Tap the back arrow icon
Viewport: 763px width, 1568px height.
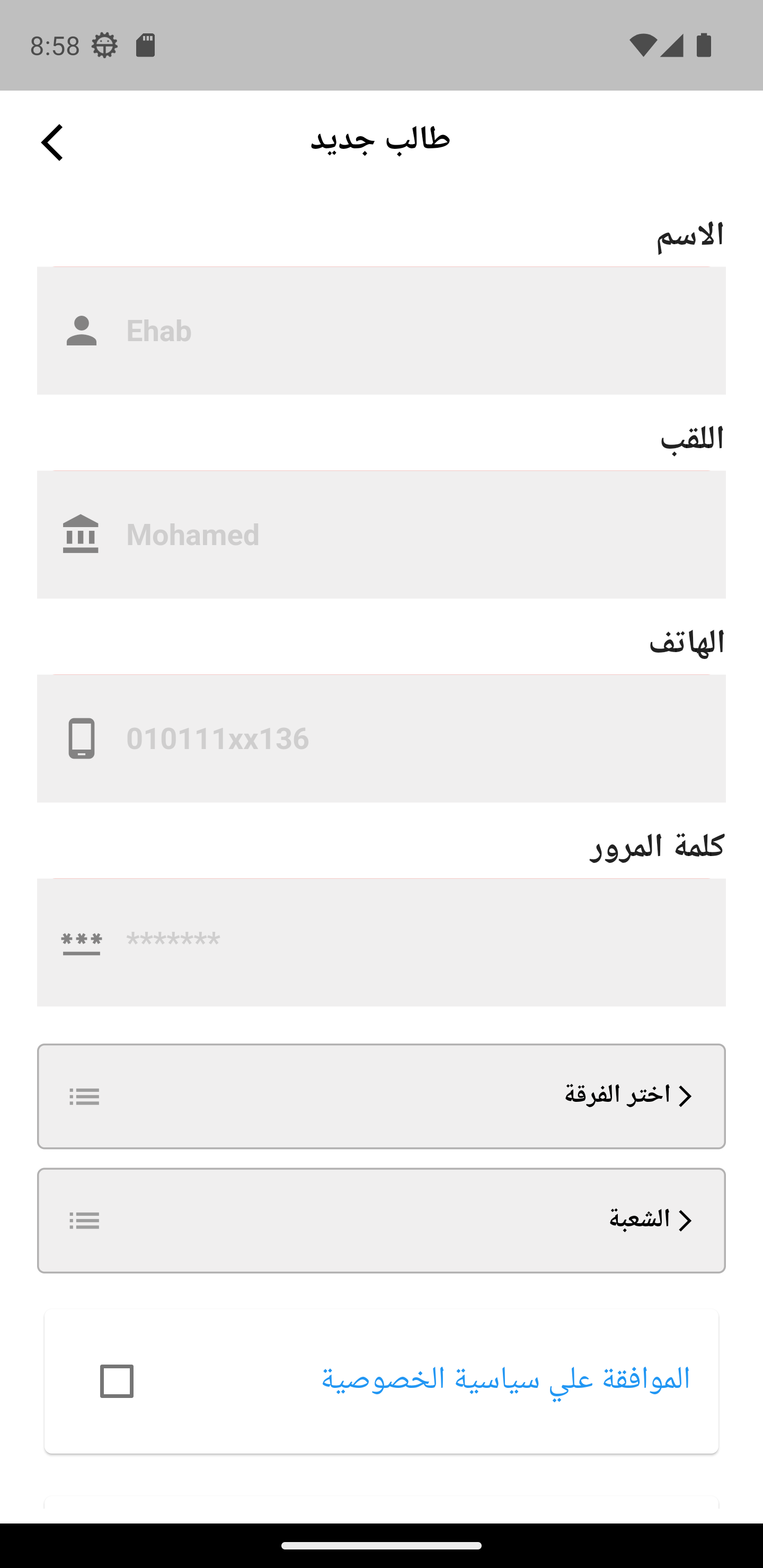(52, 142)
